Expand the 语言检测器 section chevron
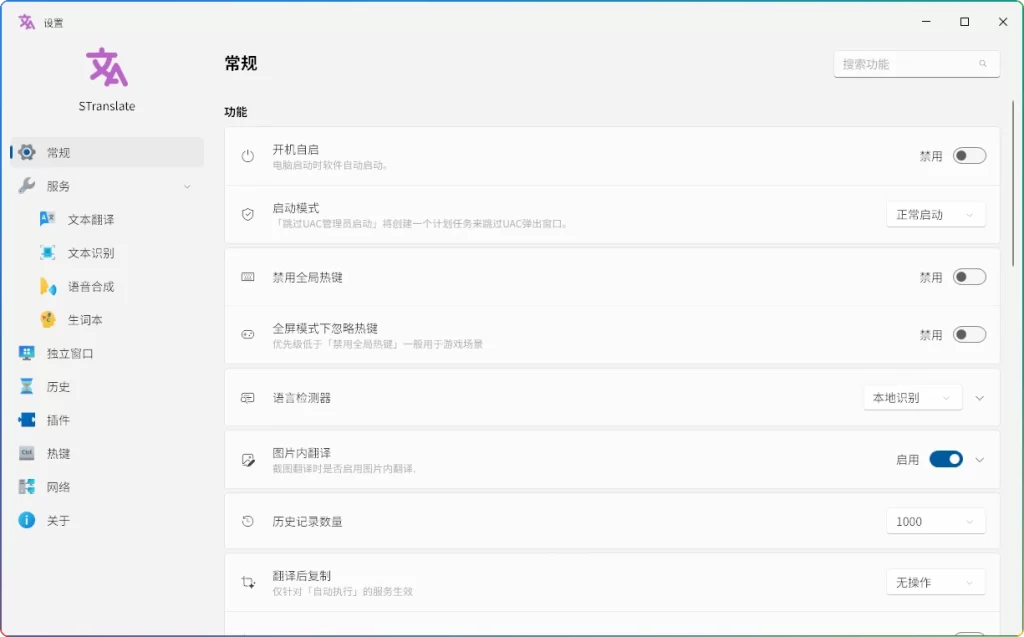Image resolution: width=1024 pixels, height=637 pixels. (x=979, y=397)
